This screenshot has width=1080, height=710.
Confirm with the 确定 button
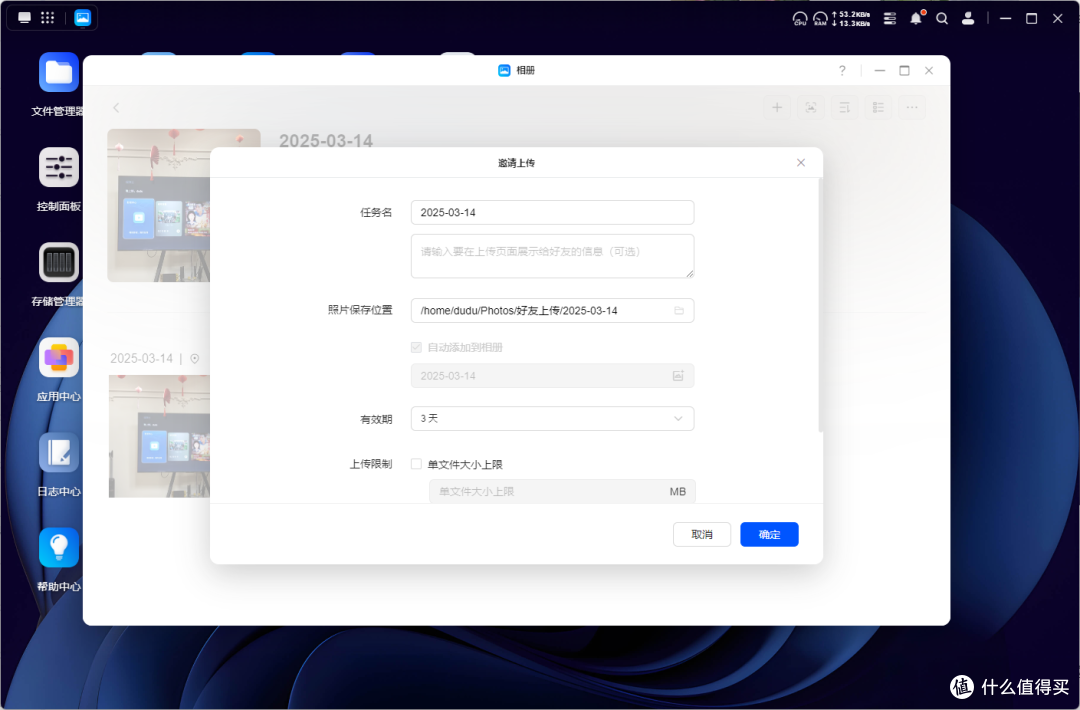769,534
